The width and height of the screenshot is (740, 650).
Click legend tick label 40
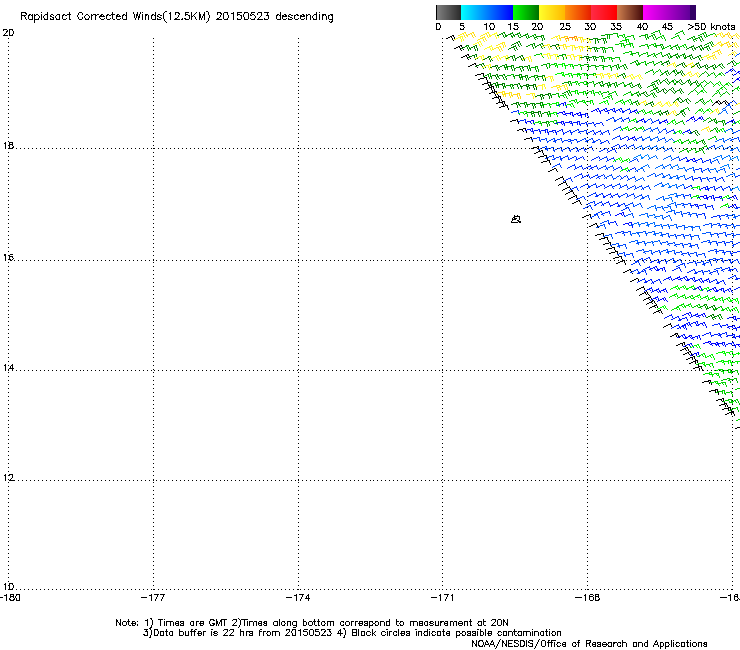pos(642,27)
